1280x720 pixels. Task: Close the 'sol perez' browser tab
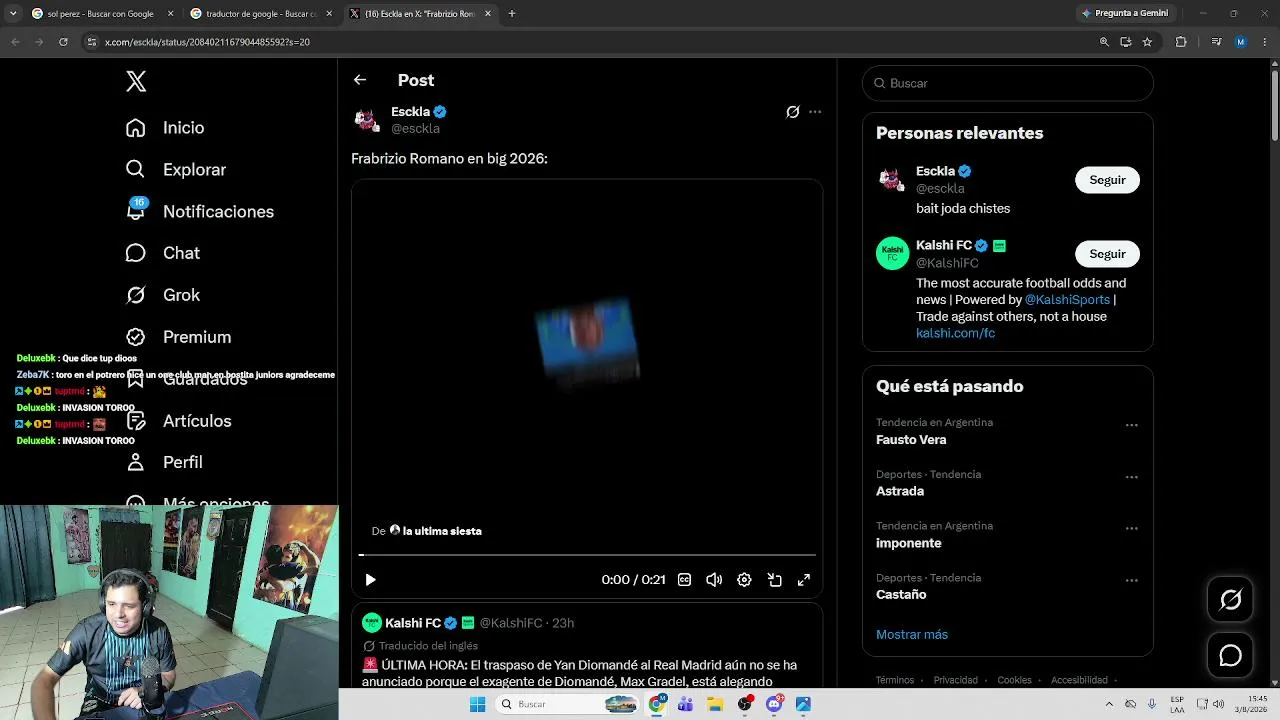[x=170, y=14]
